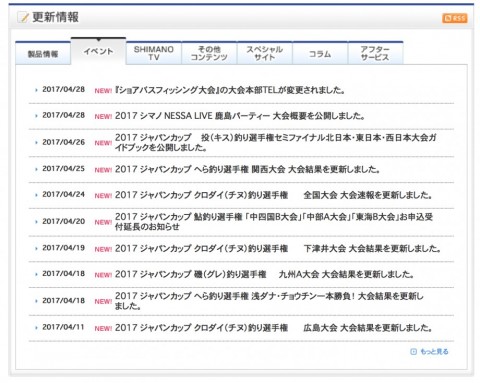The width and height of the screenshot is (480, 383).
Task: Open the スペシャルサイト tab
Action: coord(265,53)
